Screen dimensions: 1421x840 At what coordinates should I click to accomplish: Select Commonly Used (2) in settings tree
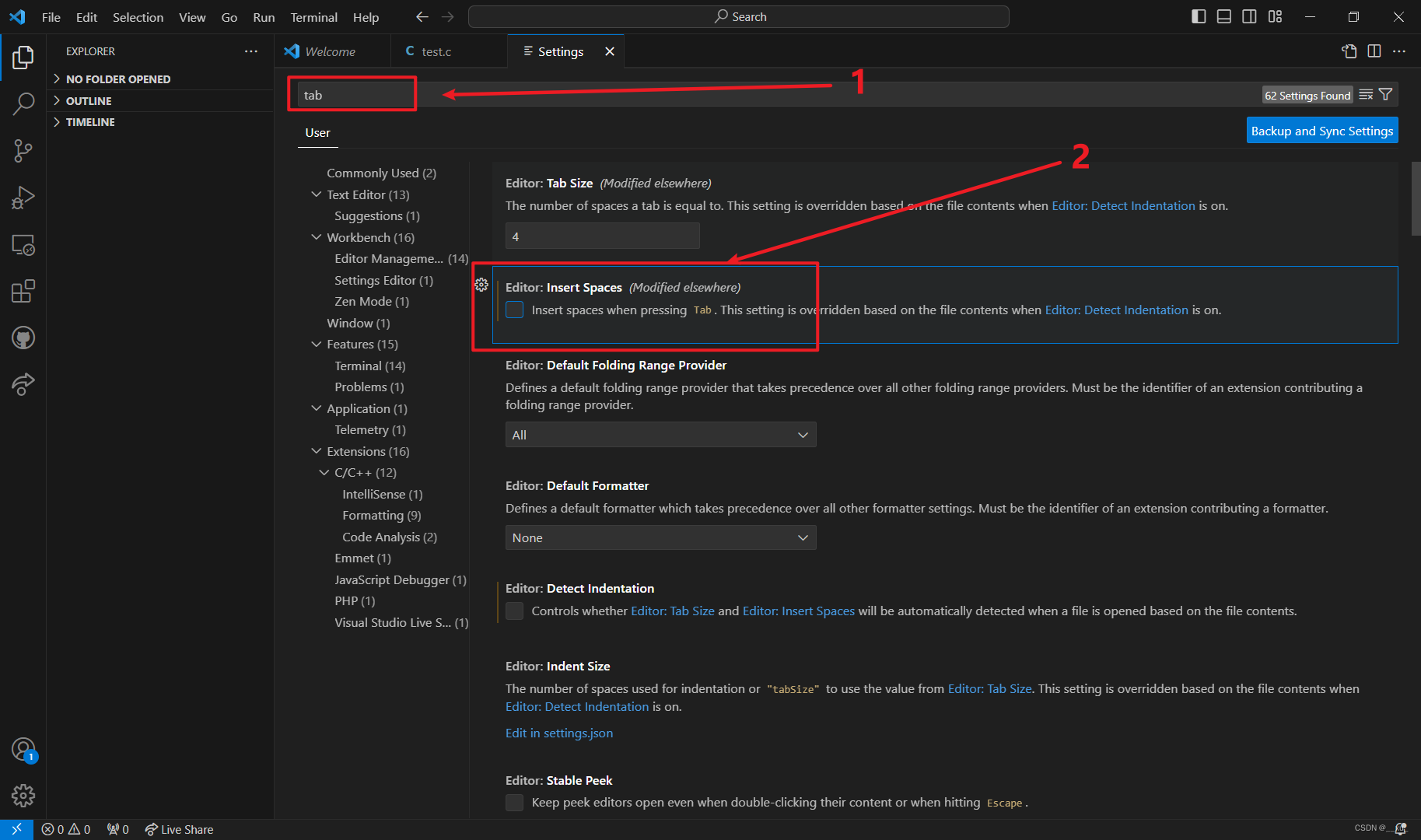[x=381, y=173]
